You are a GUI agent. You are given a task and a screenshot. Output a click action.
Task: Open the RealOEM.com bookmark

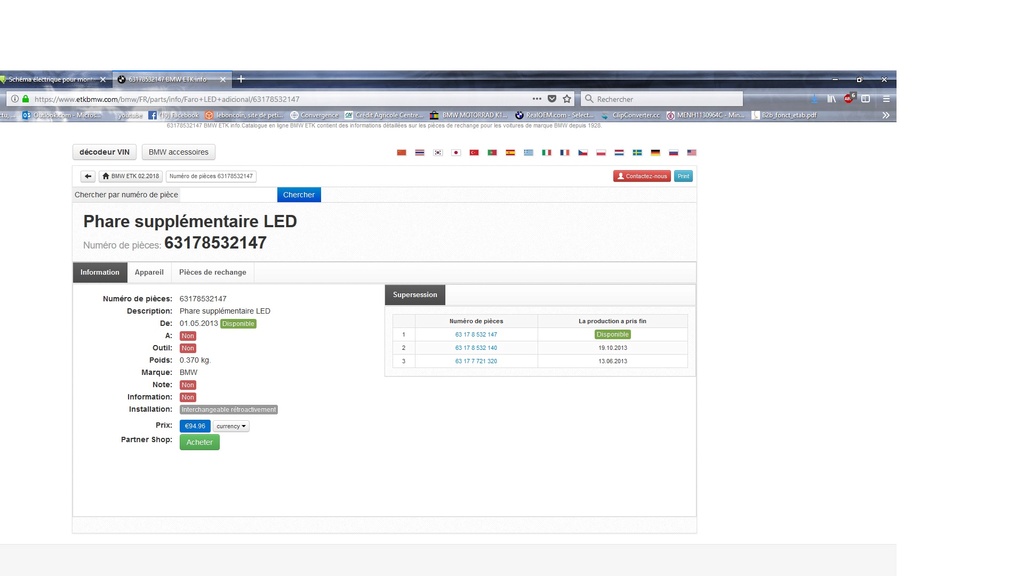pyautogui.click(x=554, y=115)
